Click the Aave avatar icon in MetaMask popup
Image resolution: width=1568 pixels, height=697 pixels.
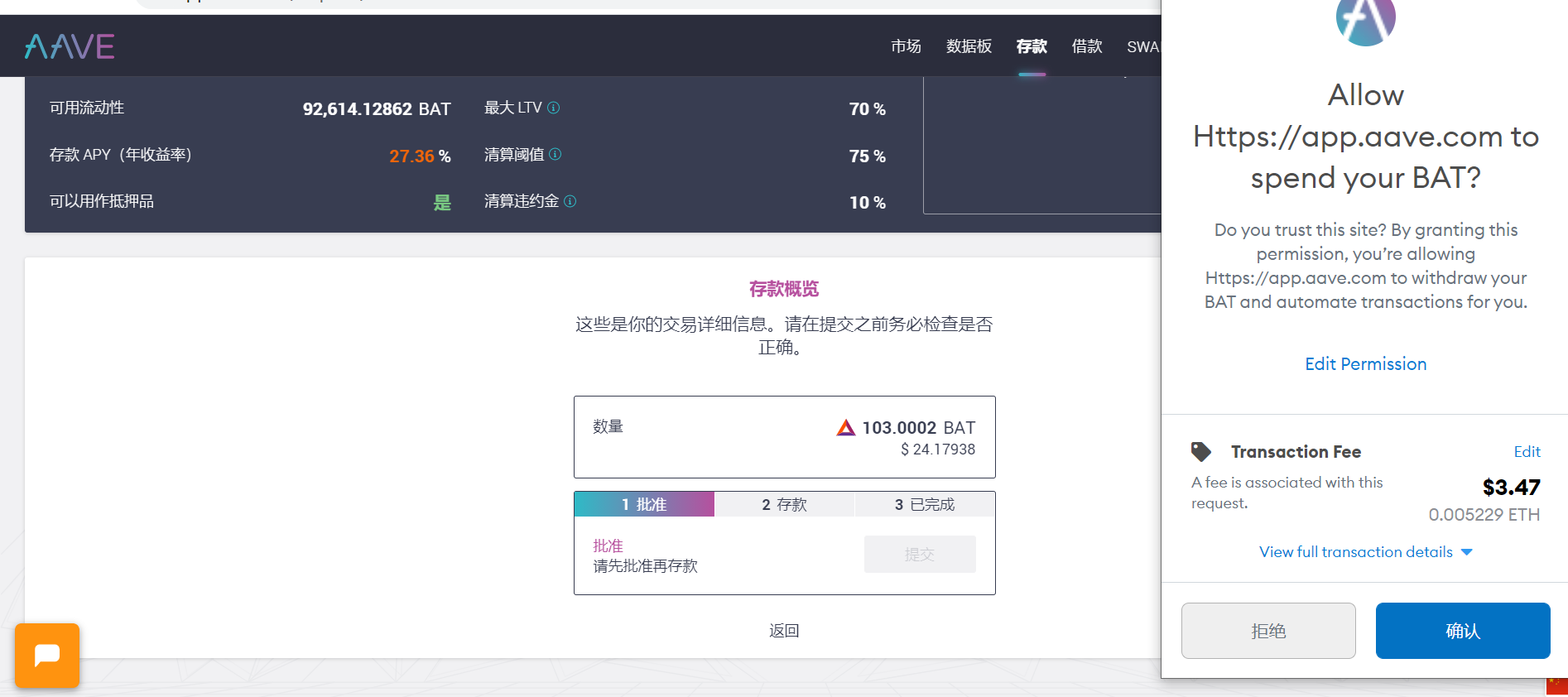(1366, 18)
